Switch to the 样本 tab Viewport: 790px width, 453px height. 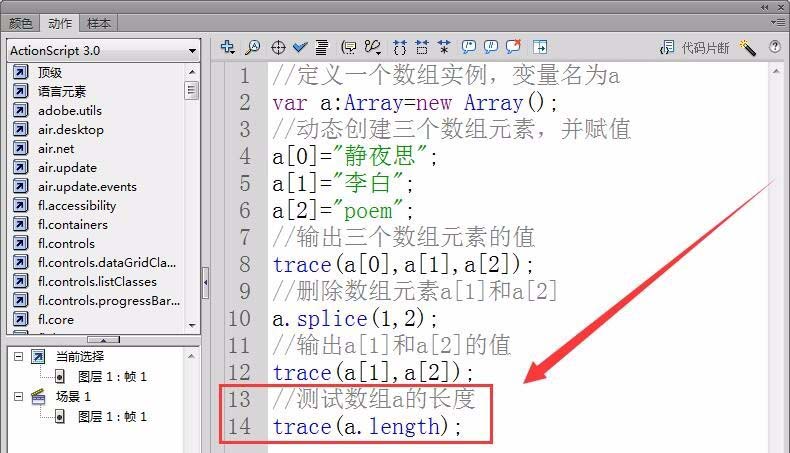98,23
